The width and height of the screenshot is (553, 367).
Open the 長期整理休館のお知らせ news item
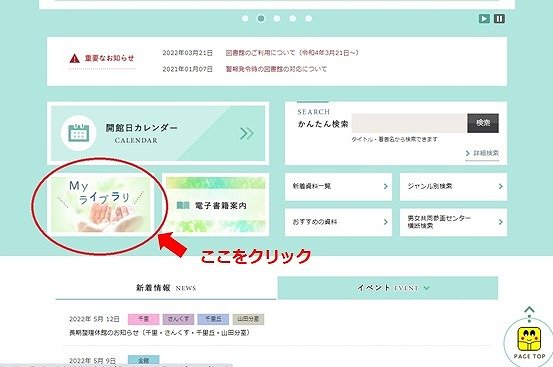(x=159, y=333)
